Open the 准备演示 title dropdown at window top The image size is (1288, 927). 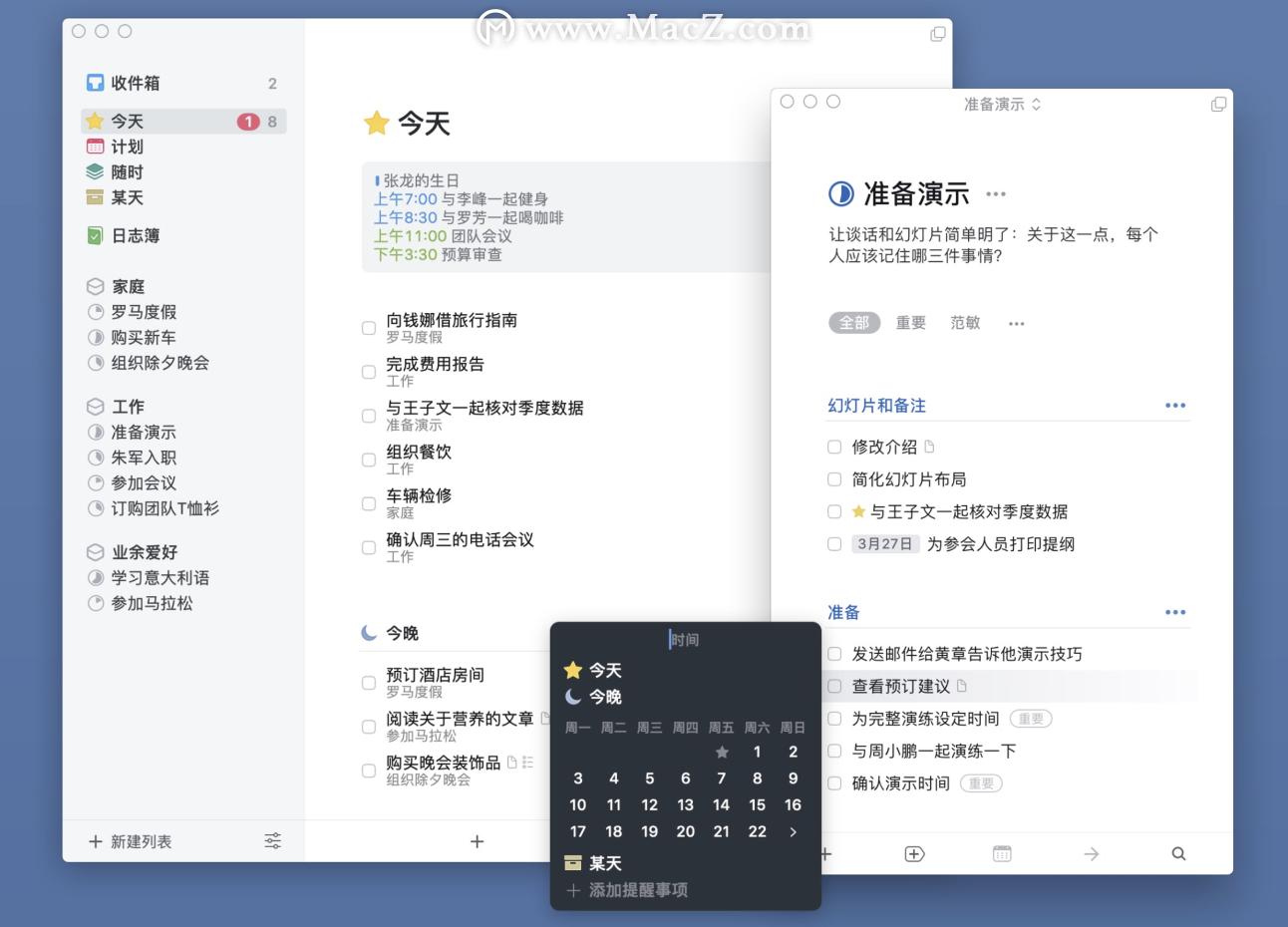[1005, 103]
